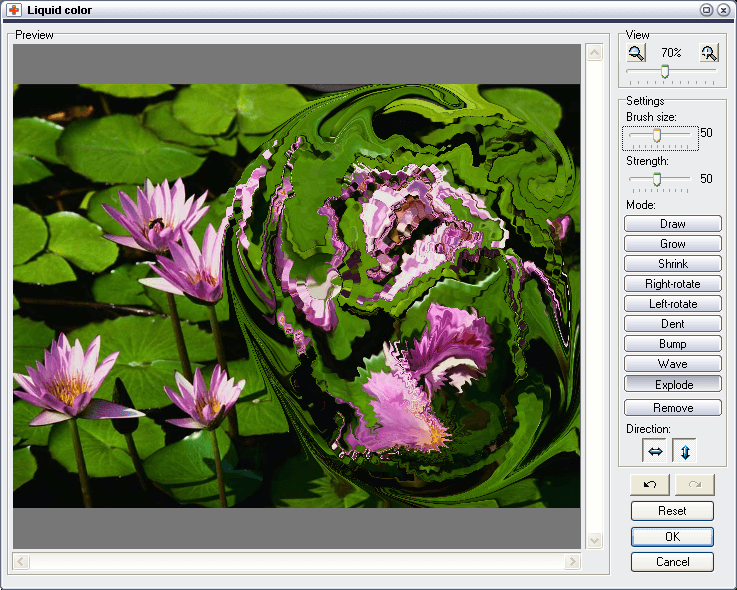737x590 pixels.
Task: Click horizontal scrollbar left arrow
Action: click(x=21, y=561)
